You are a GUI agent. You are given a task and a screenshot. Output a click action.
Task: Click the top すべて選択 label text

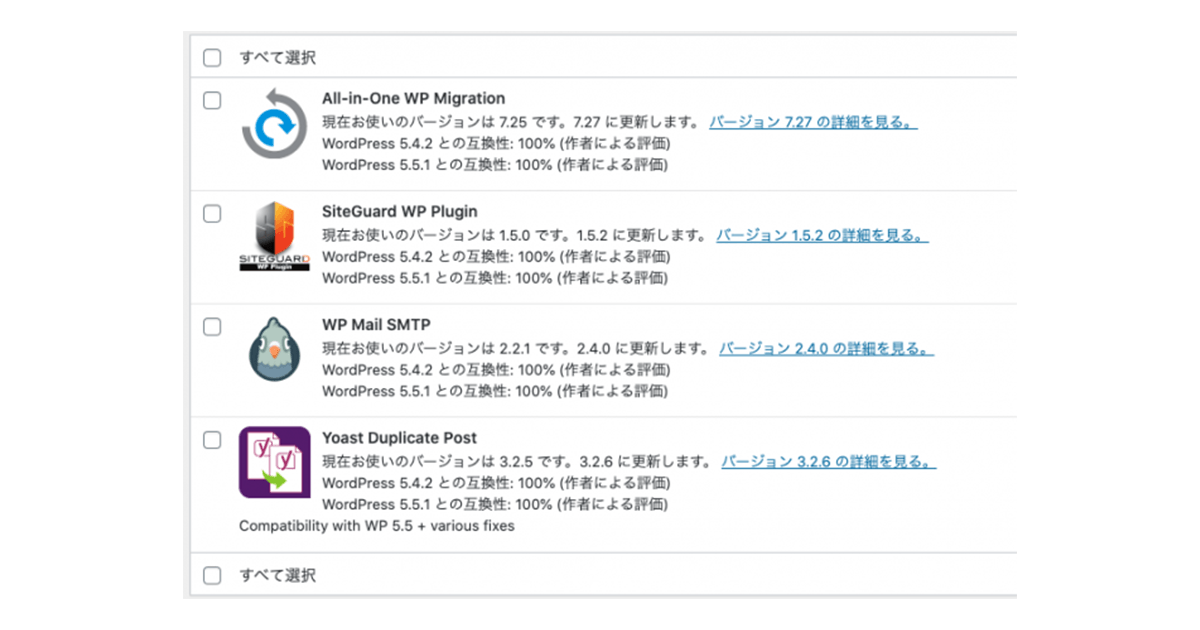(277, 58)
